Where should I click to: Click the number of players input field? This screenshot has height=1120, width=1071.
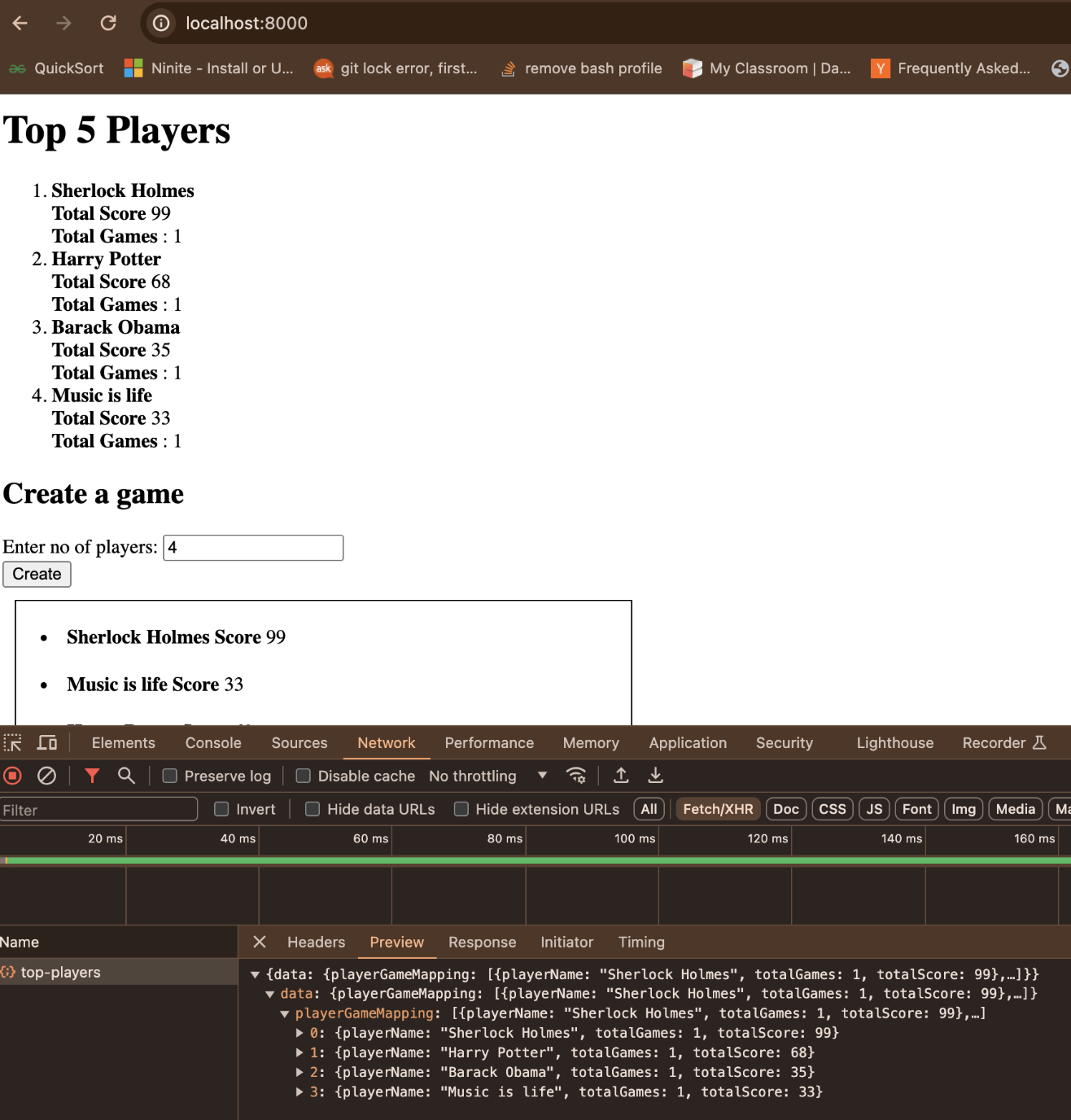pos(253,547)
